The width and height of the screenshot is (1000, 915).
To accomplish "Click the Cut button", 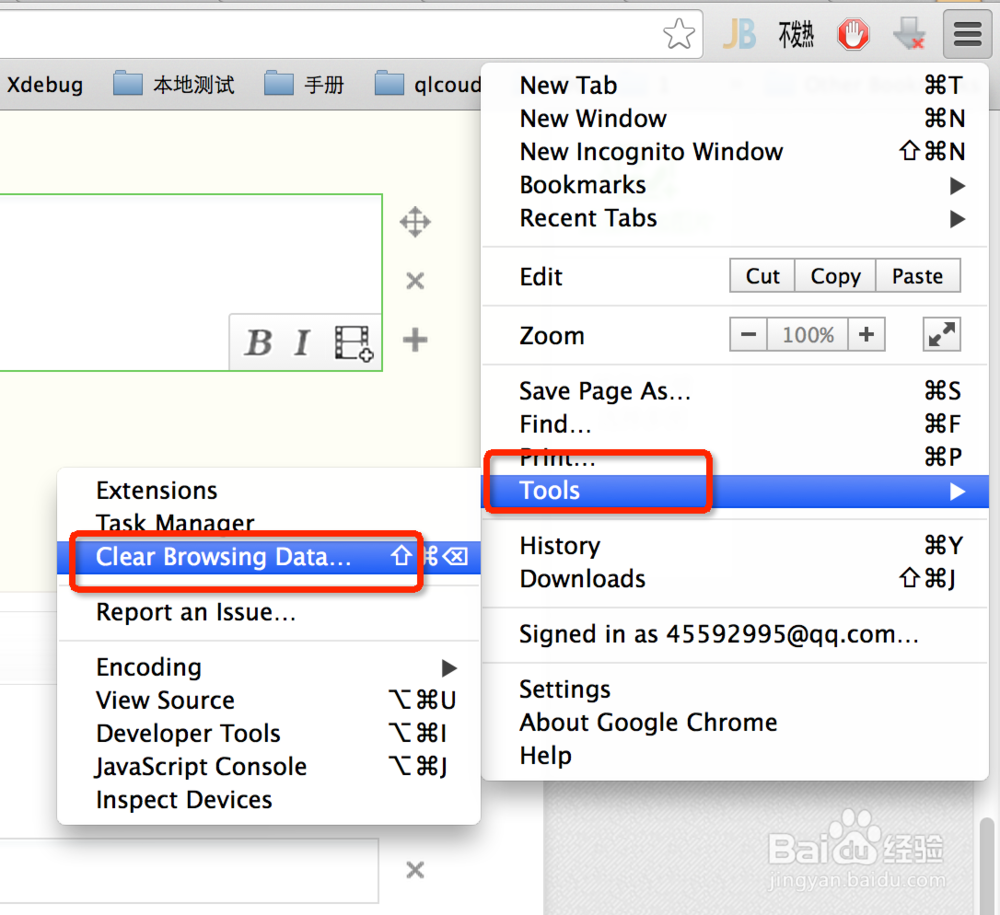I will tap(763, 275).
